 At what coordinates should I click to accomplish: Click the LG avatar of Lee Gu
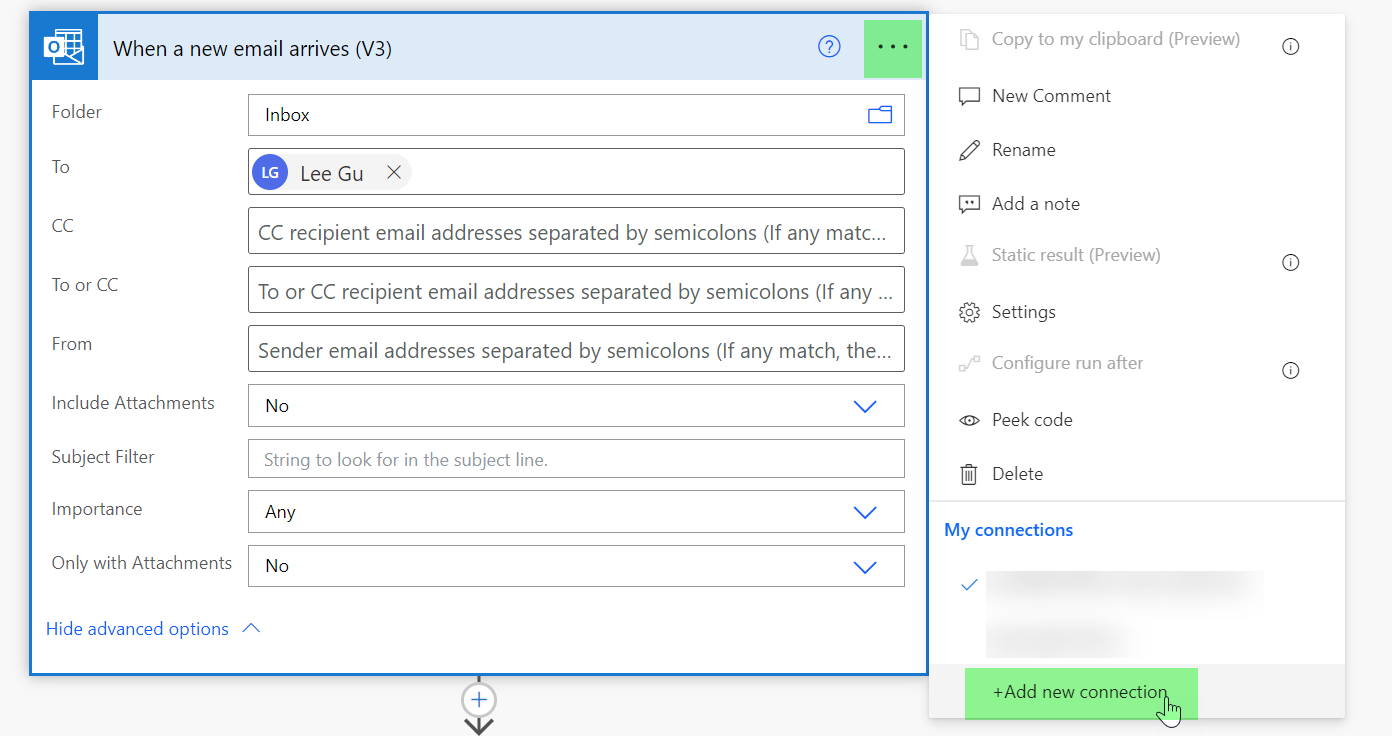click(x=270, y=172)
